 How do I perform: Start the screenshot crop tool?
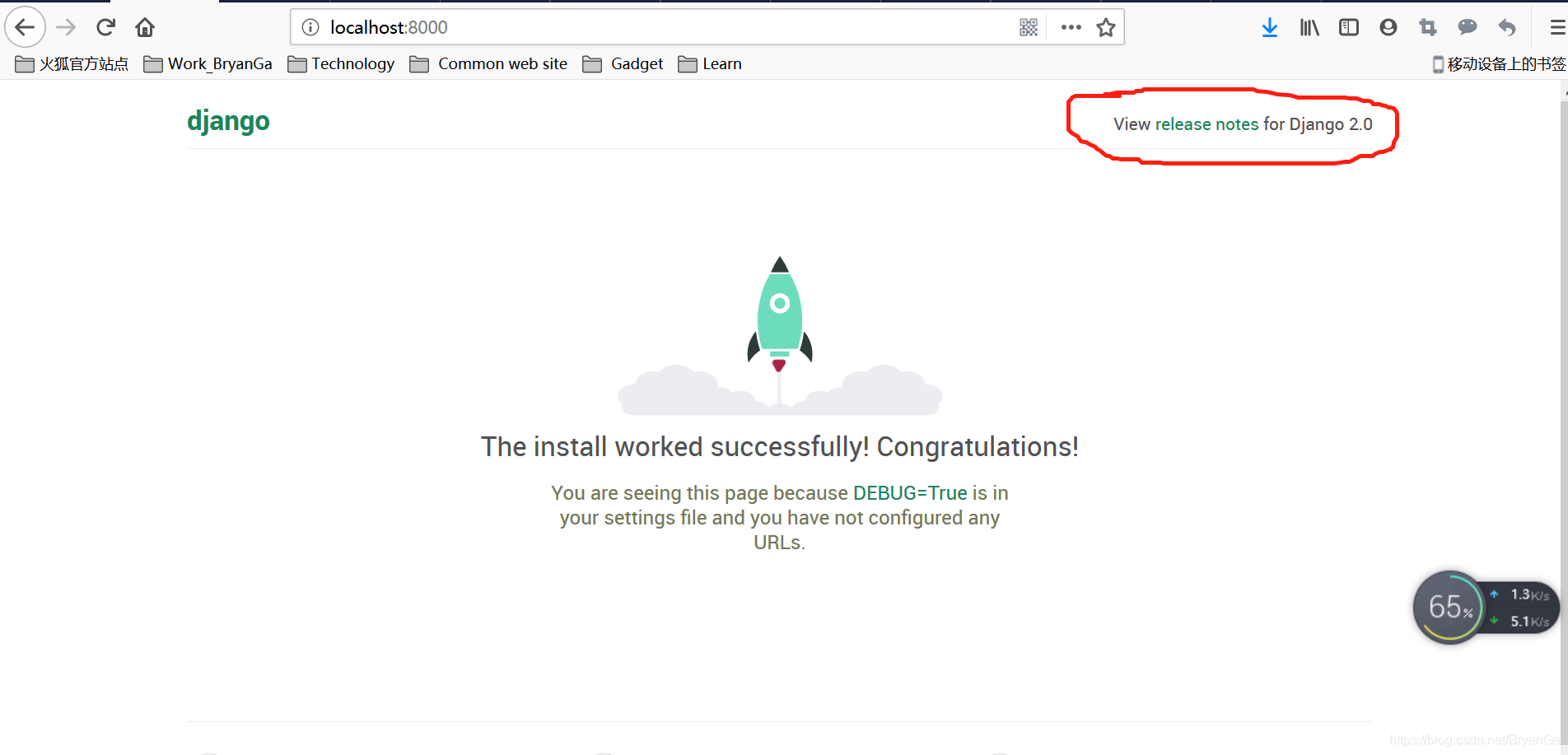(1428, 27)
